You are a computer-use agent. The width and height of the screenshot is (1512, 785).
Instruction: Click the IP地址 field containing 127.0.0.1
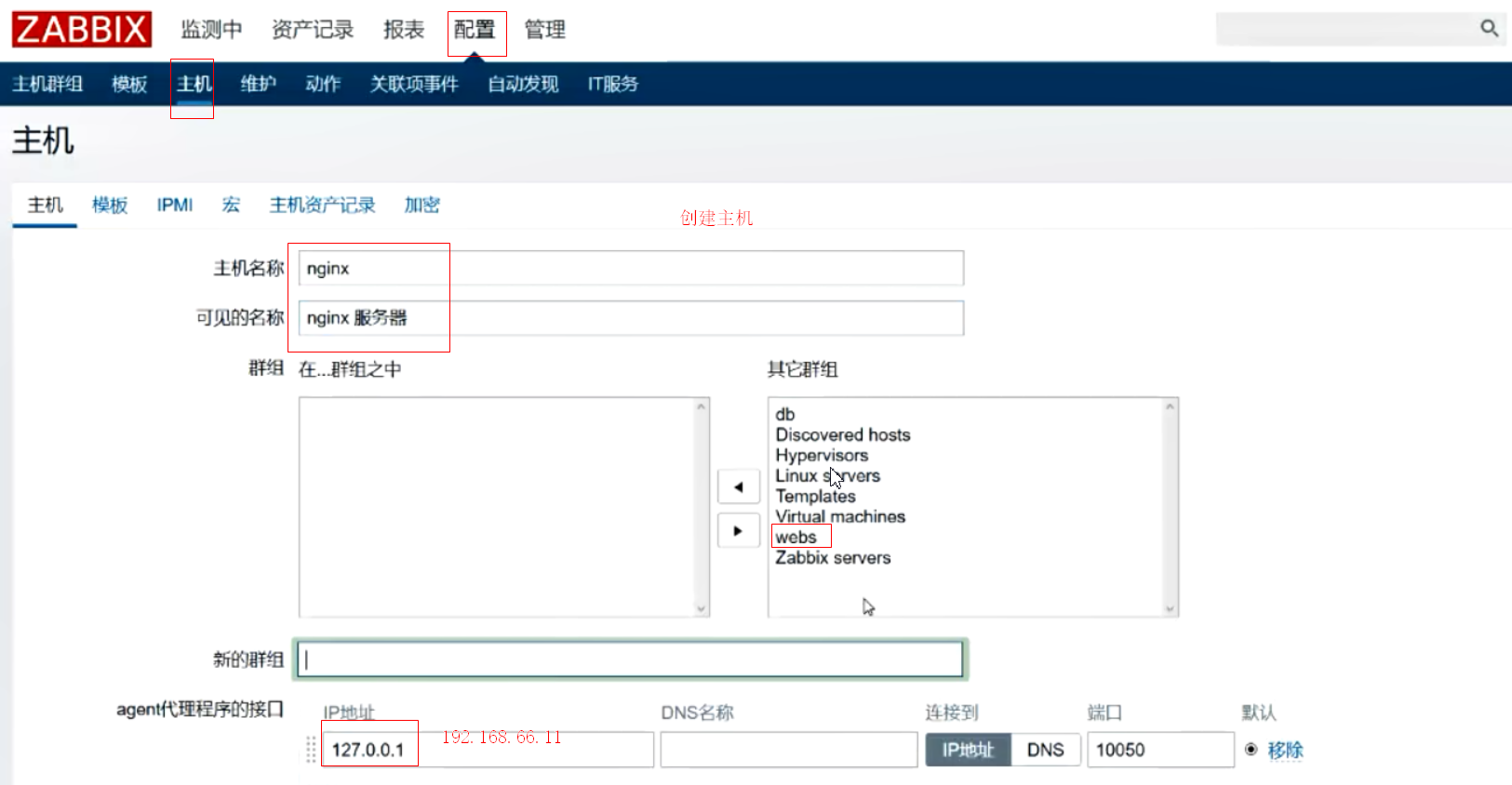coord(488,750)
